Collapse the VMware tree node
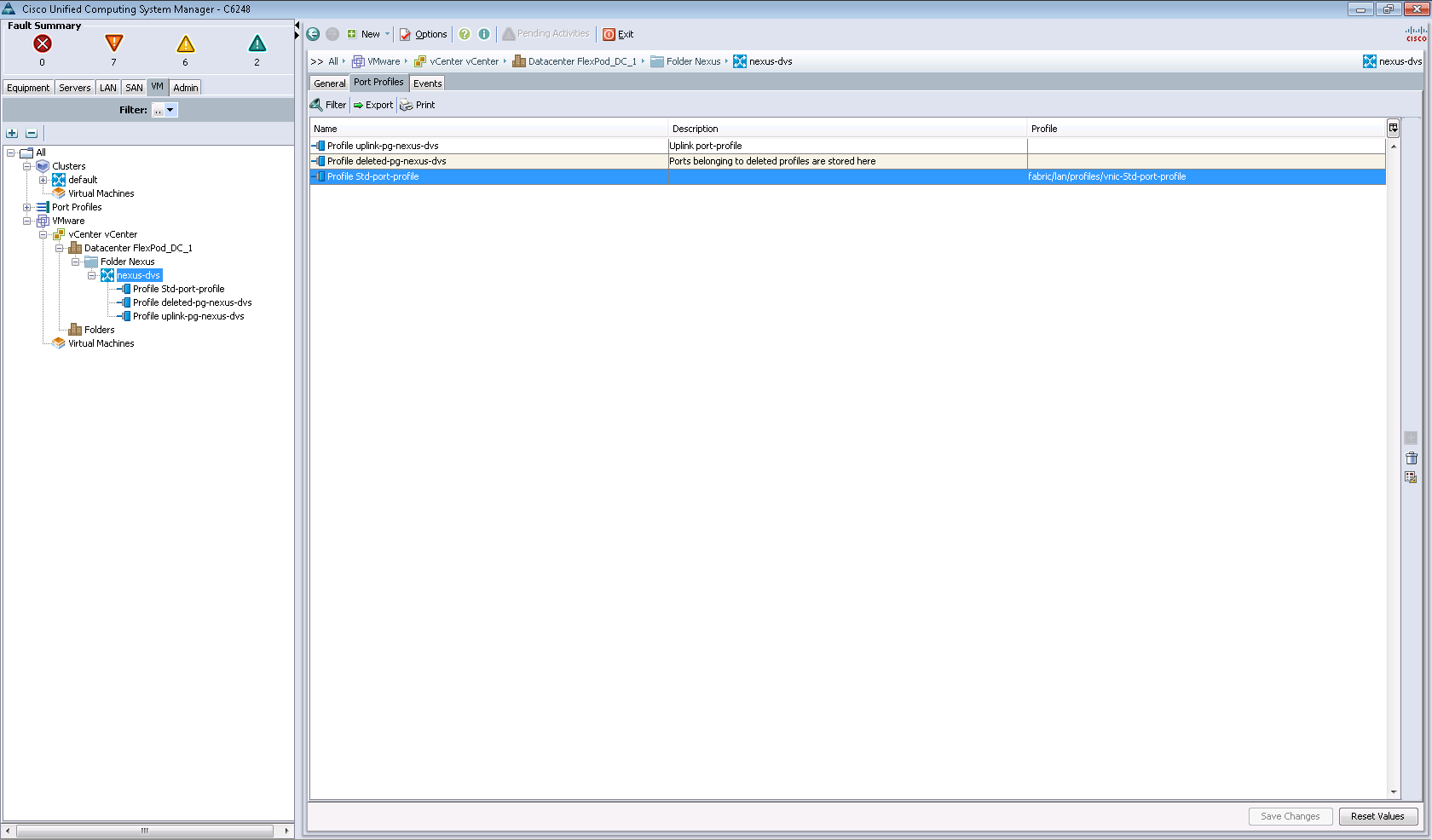1432x840 pixels. [26, 221]
